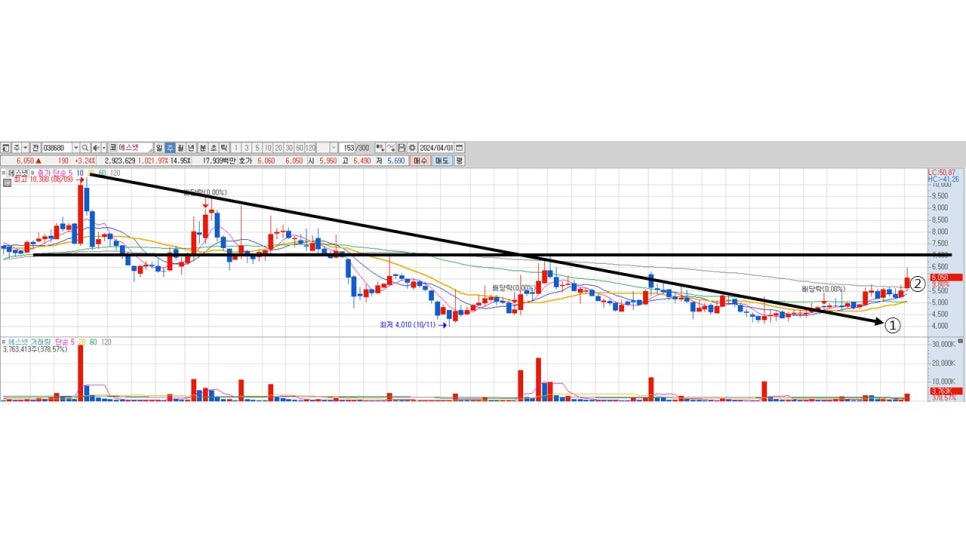Click the 관 watchlist button
This screenshot has height=543, width=966.
point(35,148)
